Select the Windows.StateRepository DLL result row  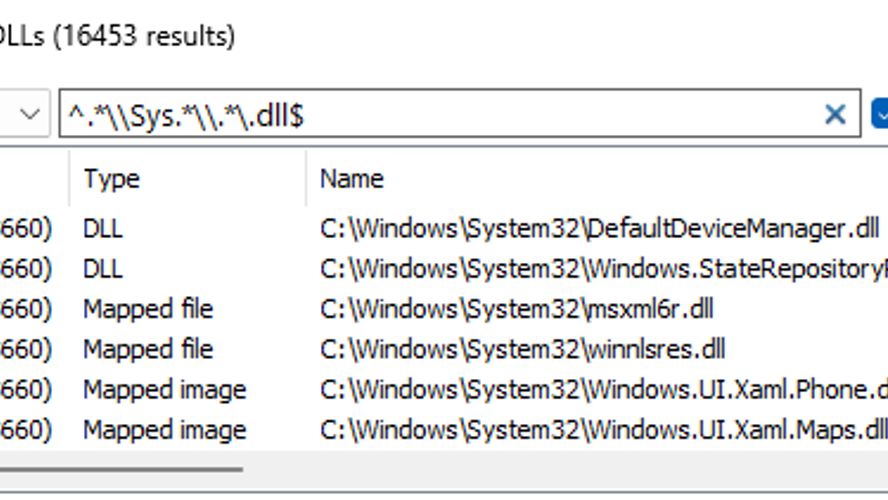pyautogui.click(x=602, y=269)
